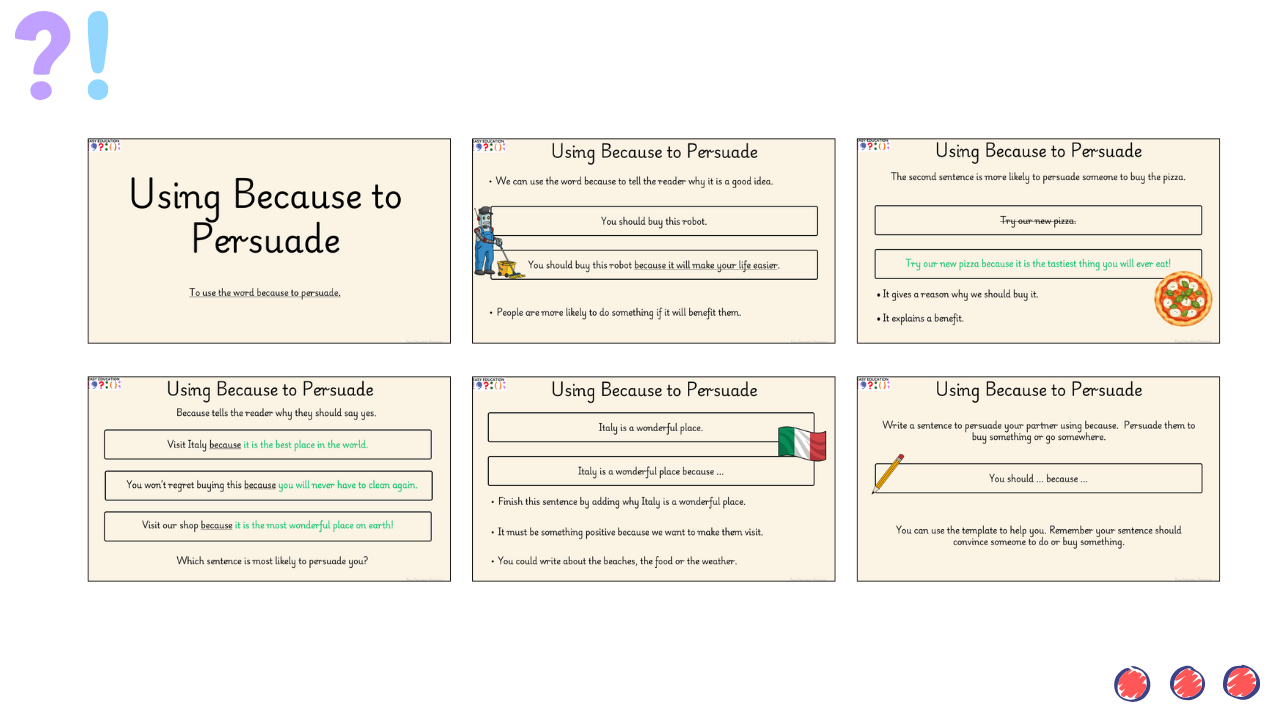Click the struck-through 'Try our new pizza' box
1280x720 pixels.
pyautogui.click(x=1038, y=220)
